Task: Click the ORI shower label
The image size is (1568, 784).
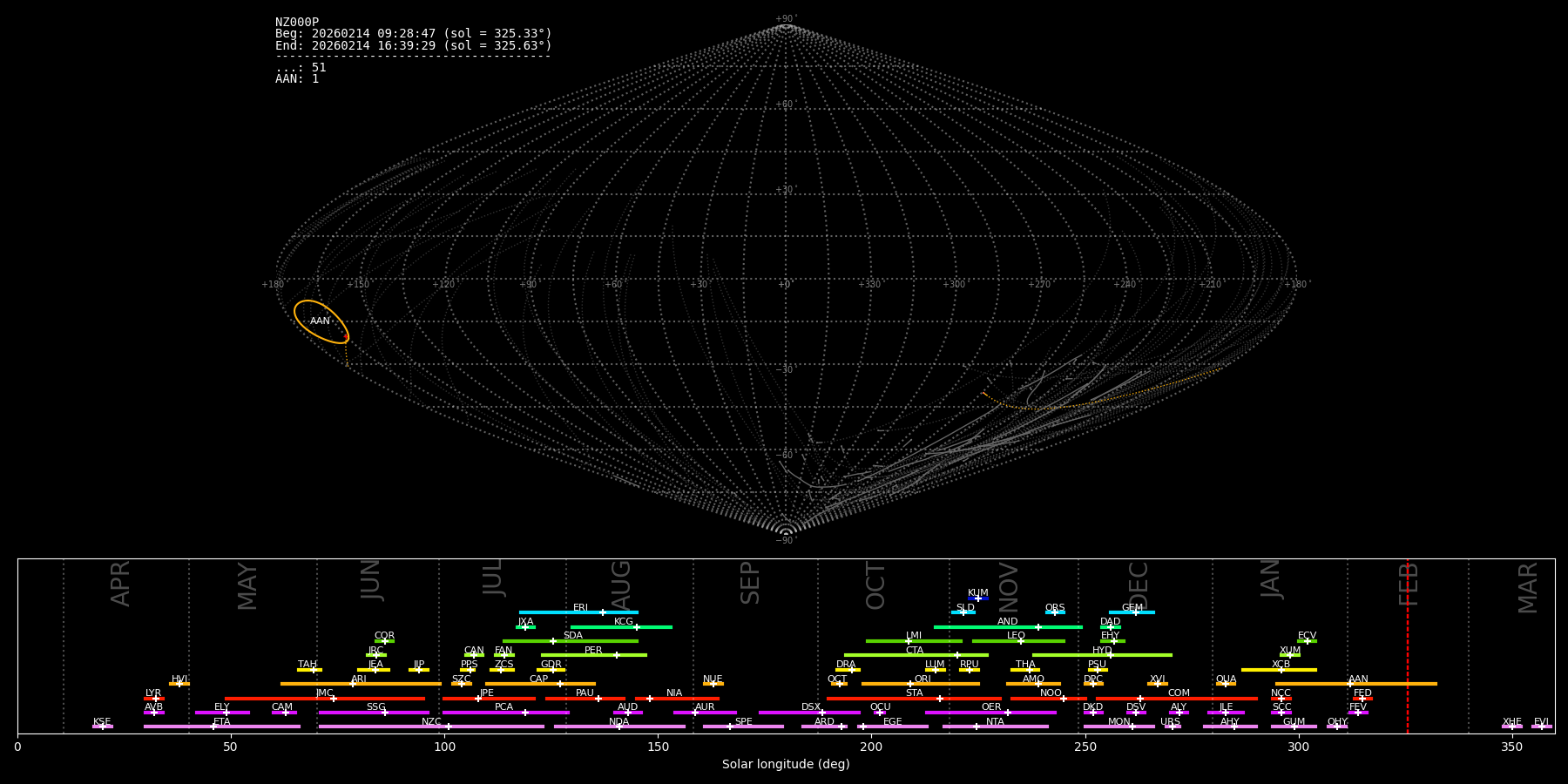Action: [x=923, y=679]
